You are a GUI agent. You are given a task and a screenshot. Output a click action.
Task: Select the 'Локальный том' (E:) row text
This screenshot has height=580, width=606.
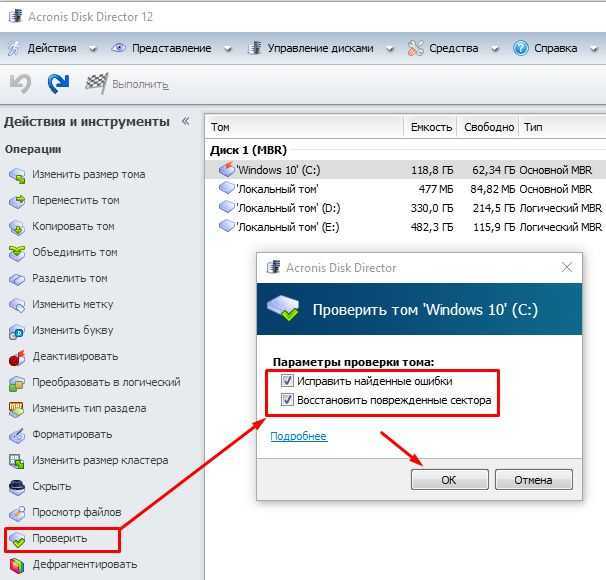pos(288,227)
